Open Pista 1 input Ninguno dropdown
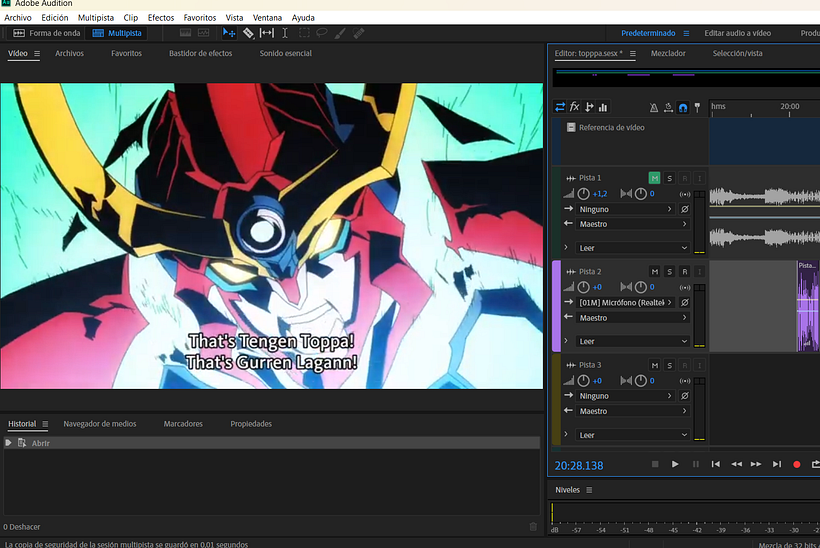Screen dimensions: 820x548 (625, 209)
